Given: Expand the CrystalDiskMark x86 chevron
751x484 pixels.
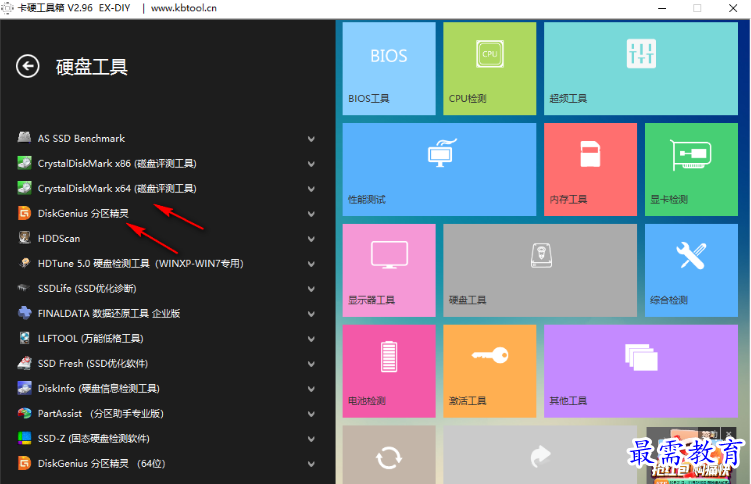Looking at the screenshot, I should 311,164.
